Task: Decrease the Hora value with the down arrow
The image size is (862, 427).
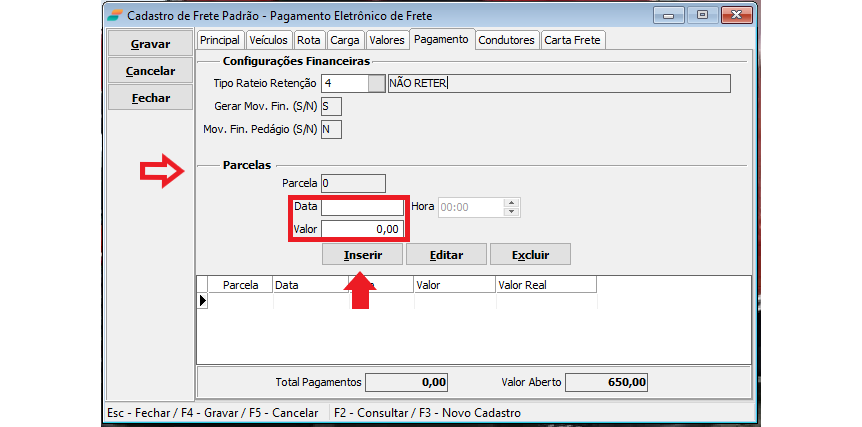Action: (512, 212)
